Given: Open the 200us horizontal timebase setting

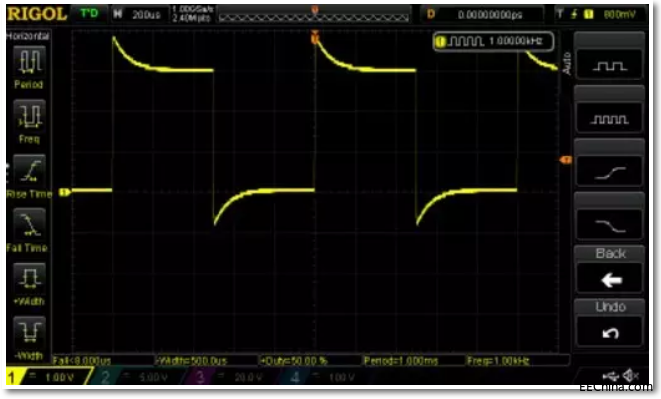Looking at the screenshot, I should point(146,15).
